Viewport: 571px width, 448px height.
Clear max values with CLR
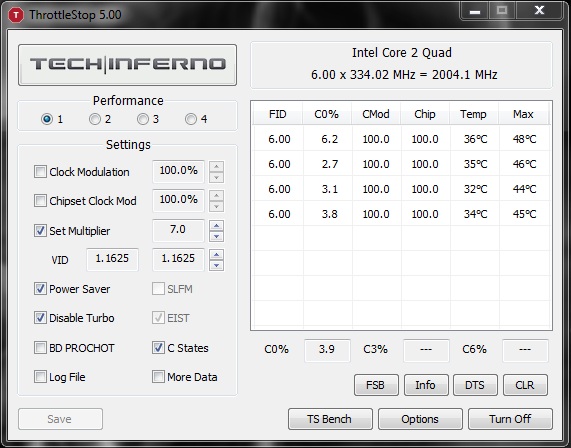pos(525,385)
